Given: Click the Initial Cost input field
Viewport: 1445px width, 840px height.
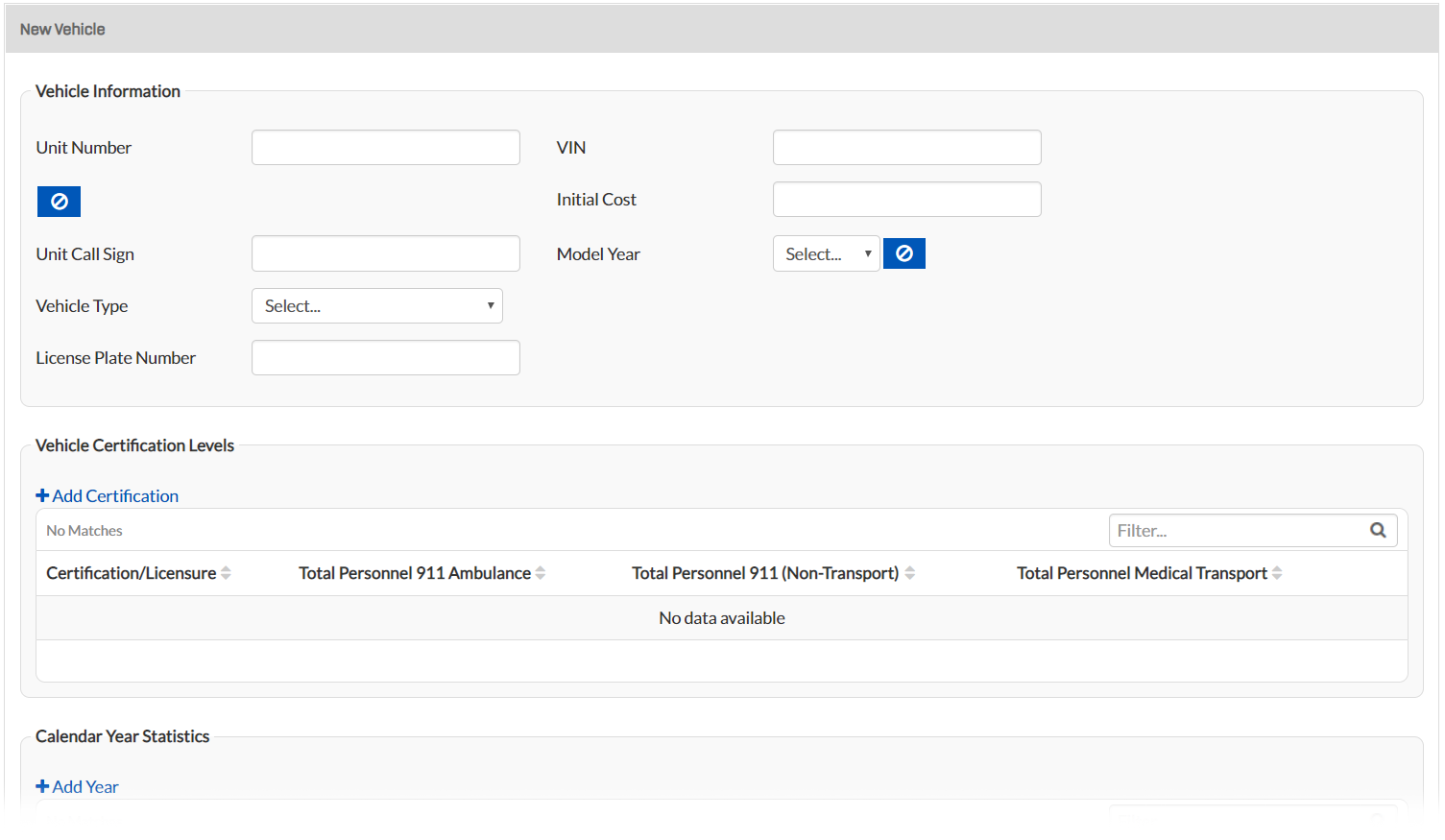Looking at the screenshot, I should (906, 199).
